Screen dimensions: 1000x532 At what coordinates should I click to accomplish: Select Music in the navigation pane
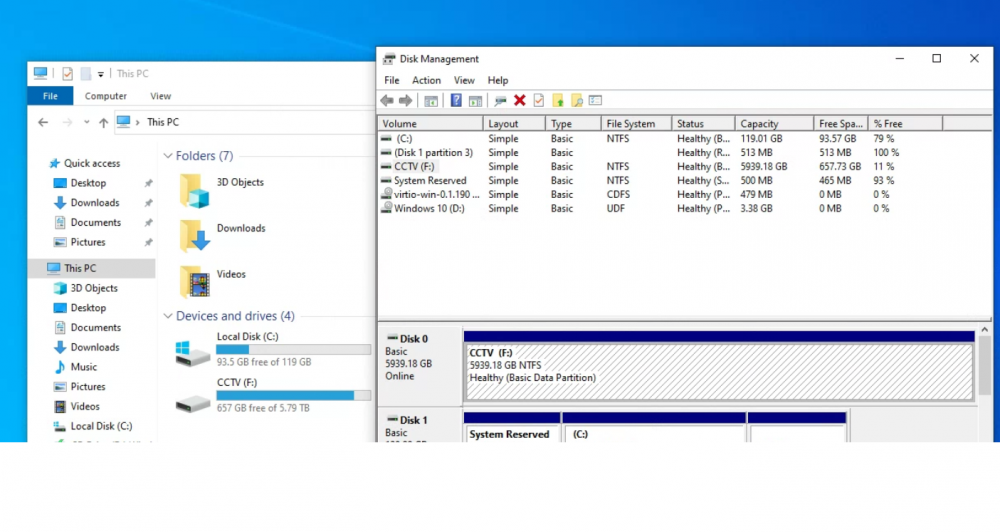point(84,367)
